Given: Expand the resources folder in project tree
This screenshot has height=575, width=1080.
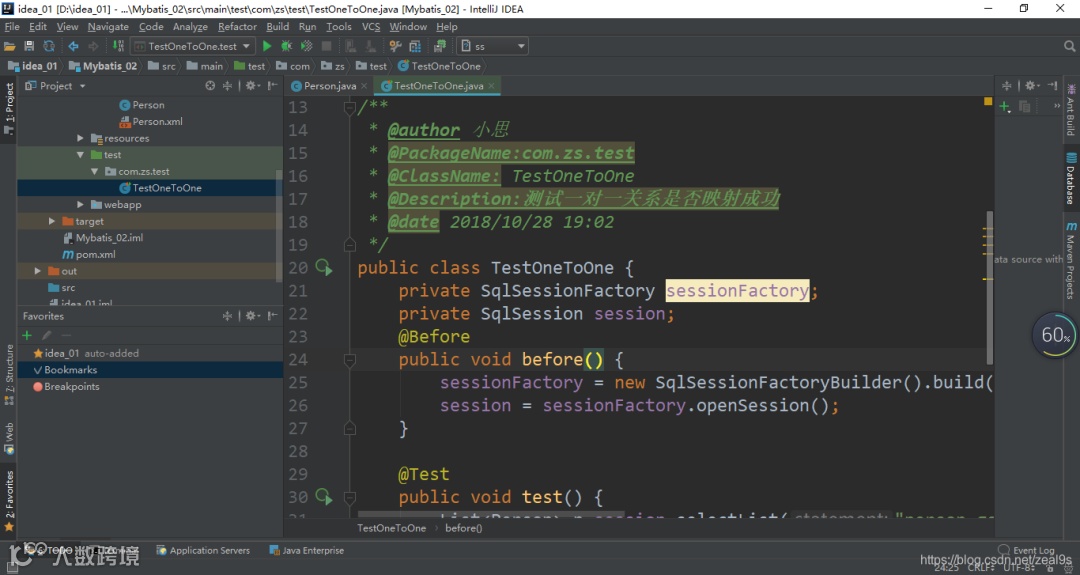Looking at the screenshot, I should tap(81, 138).
